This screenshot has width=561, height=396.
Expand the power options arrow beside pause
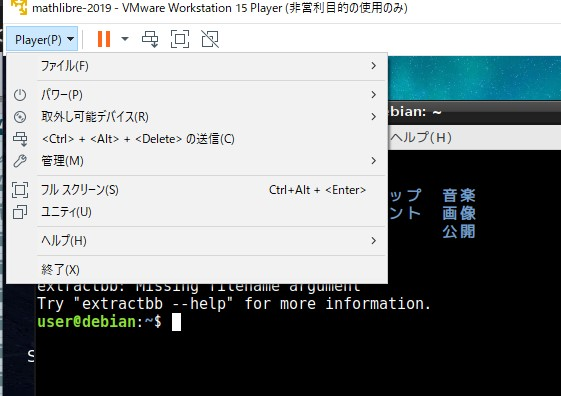(125, 39)
